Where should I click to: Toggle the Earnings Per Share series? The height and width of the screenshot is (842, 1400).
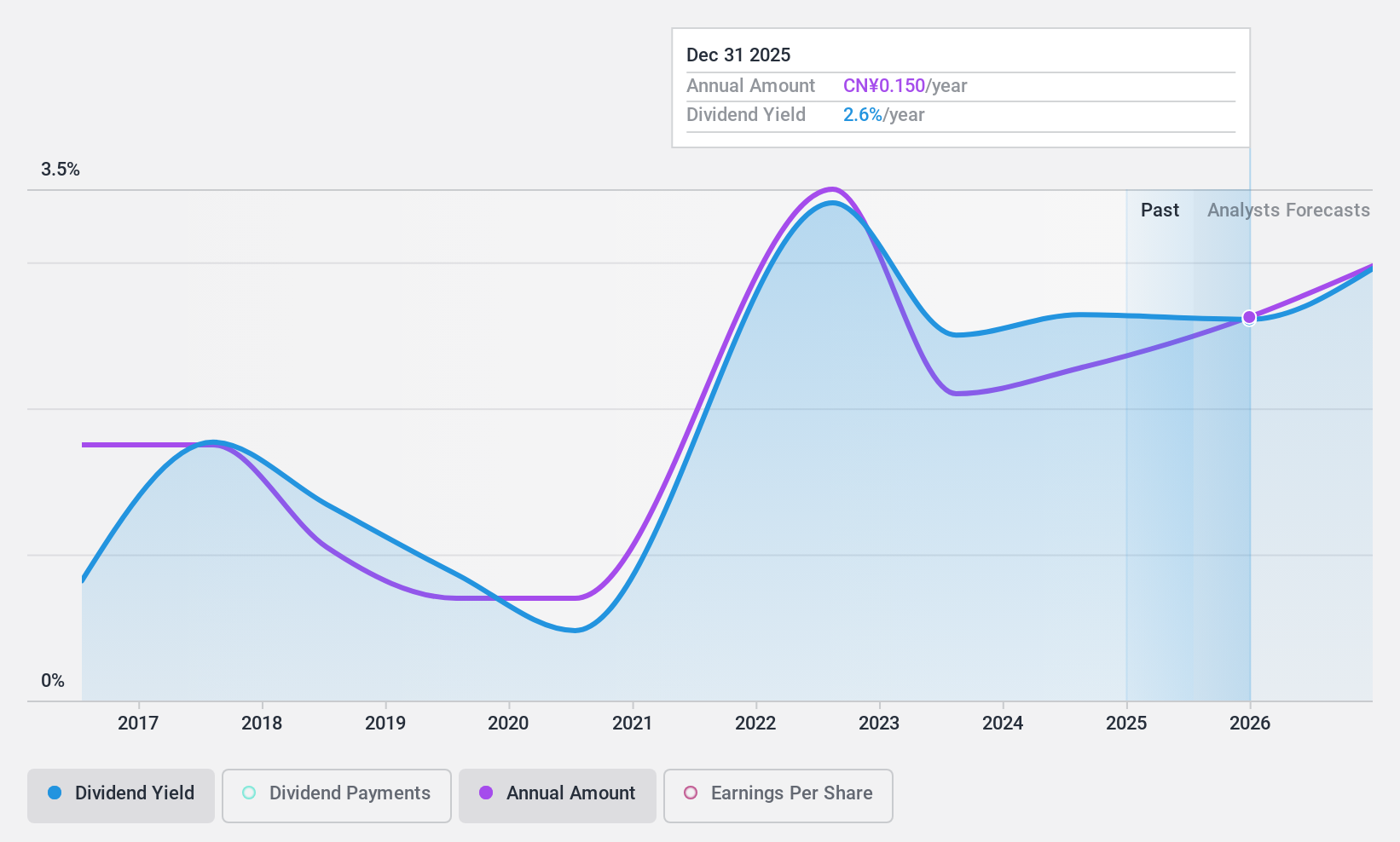778,795
